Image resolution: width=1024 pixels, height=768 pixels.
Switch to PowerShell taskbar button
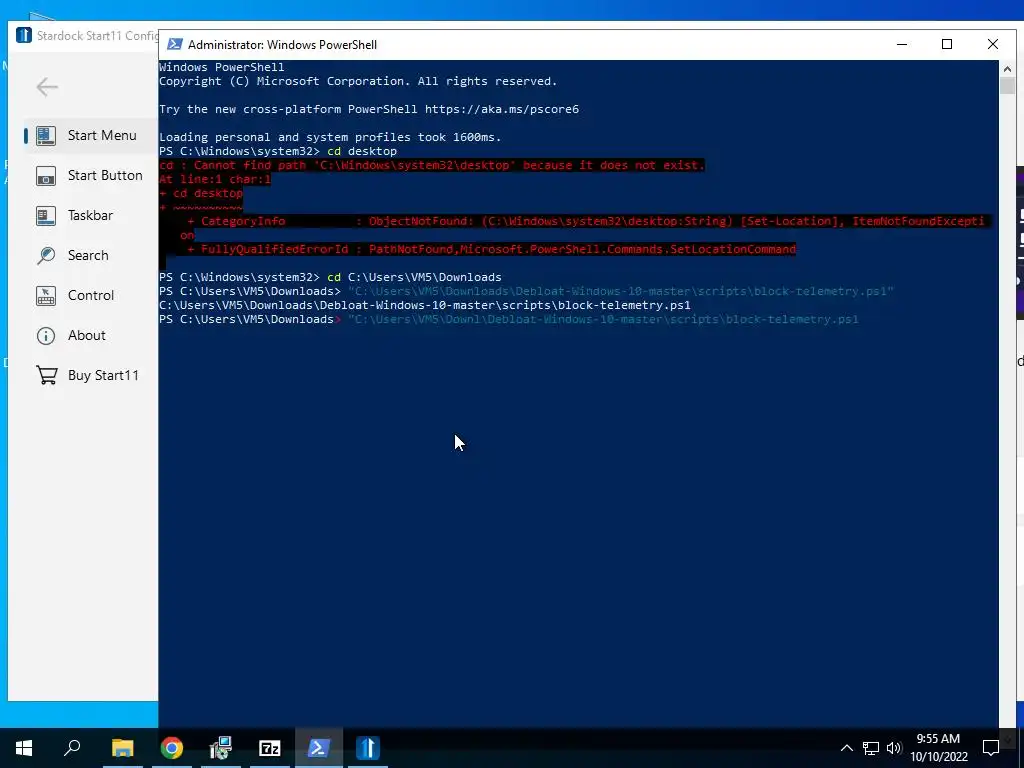coord(319,748)
